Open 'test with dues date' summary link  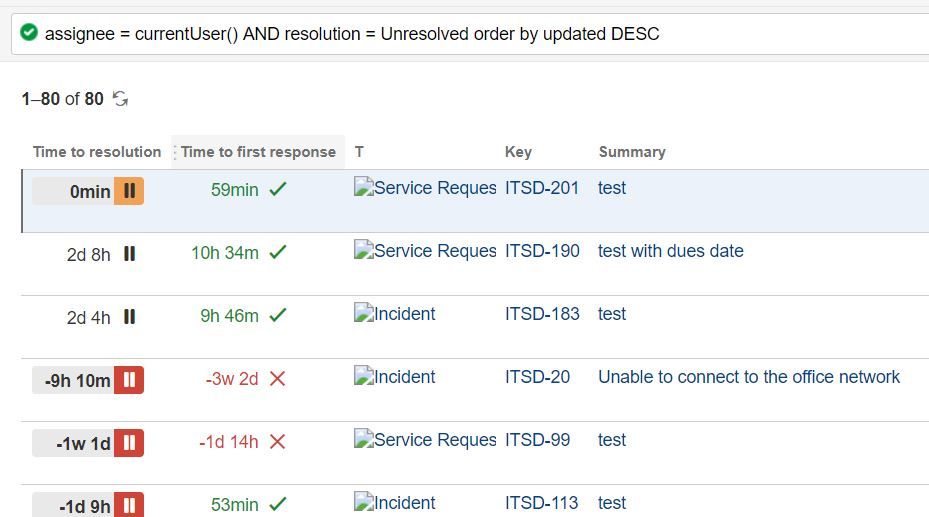tap(671, 251)
